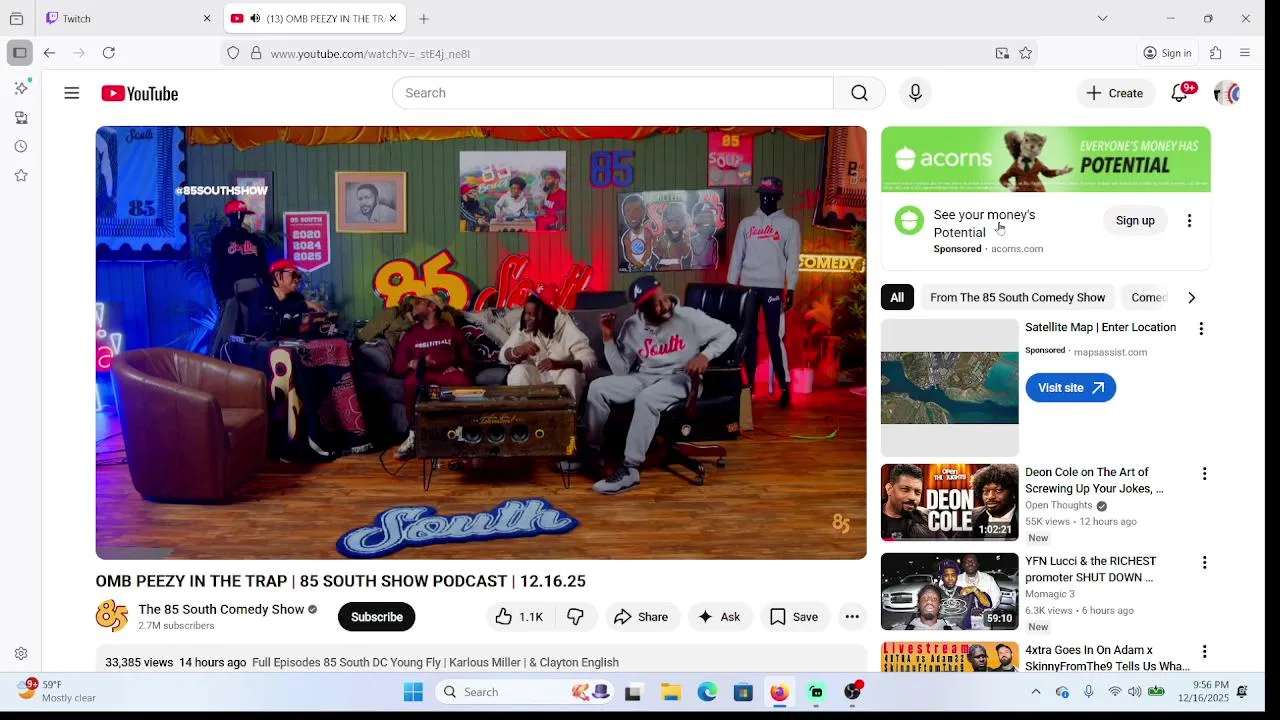
Task: Bookmark this page with star icon
Action: 1025,53
